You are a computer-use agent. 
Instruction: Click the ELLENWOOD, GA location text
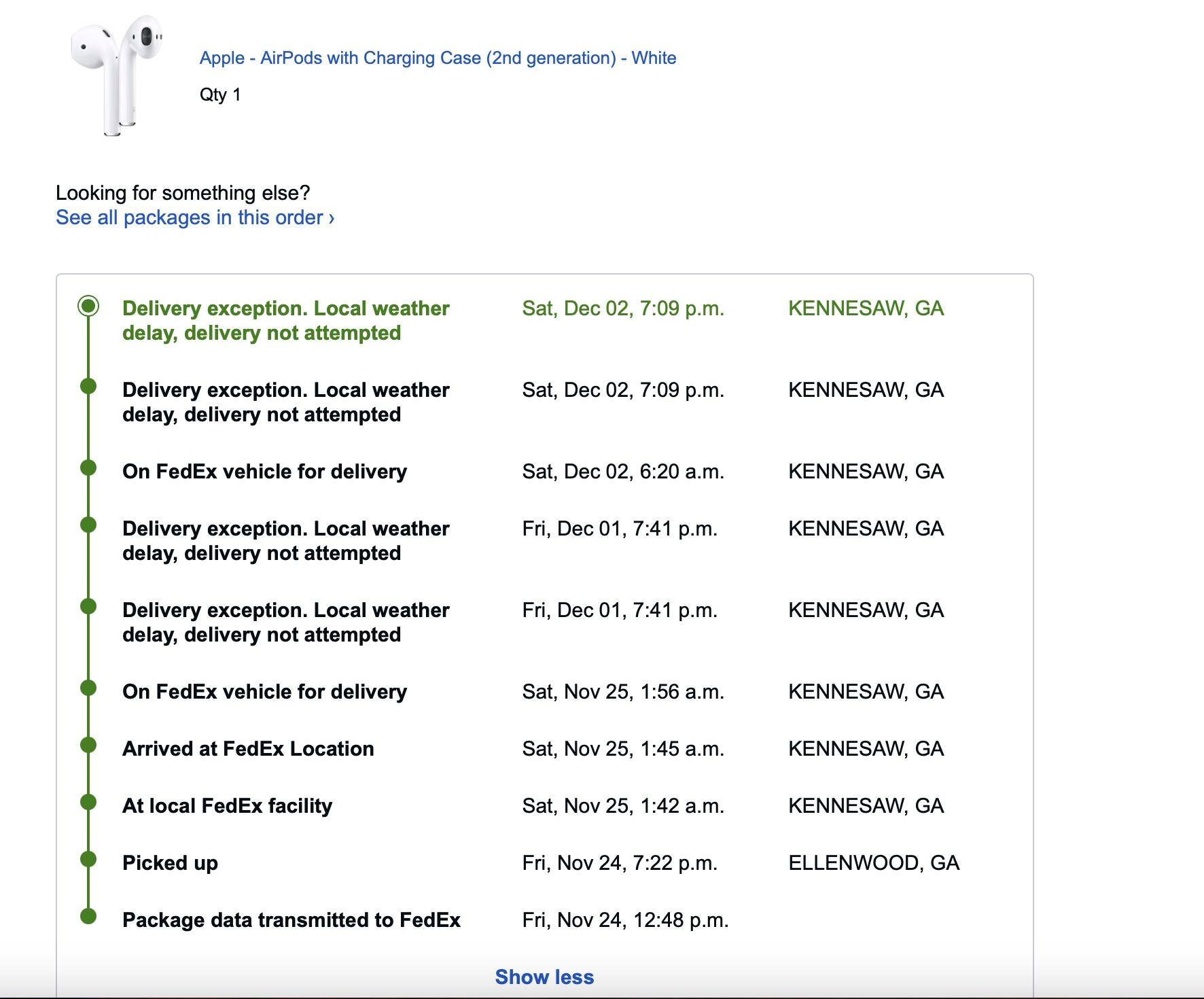click(x=873, y=863)
